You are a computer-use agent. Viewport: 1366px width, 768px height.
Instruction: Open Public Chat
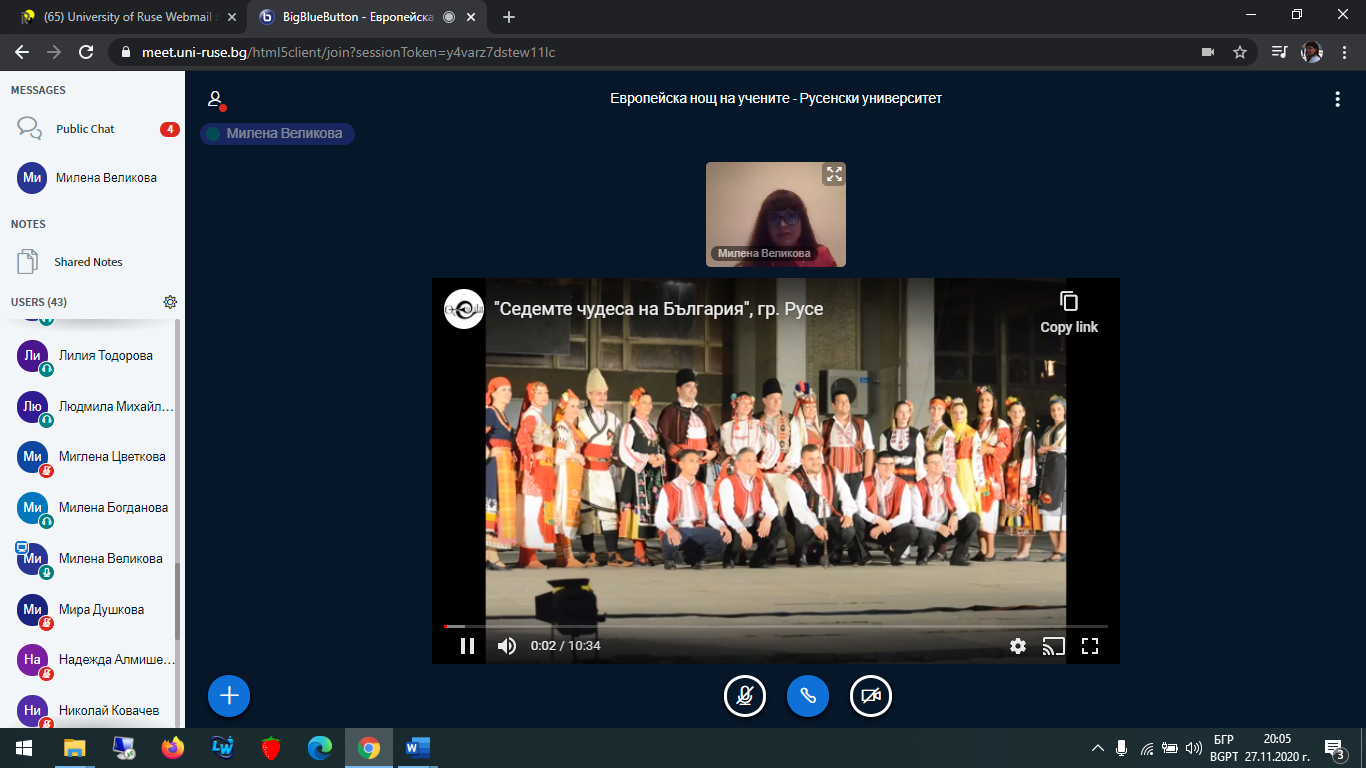85,129
